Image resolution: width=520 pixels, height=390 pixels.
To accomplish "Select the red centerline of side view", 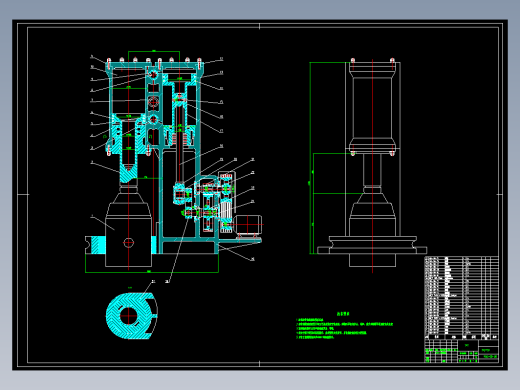I will (x=372, y=166).
